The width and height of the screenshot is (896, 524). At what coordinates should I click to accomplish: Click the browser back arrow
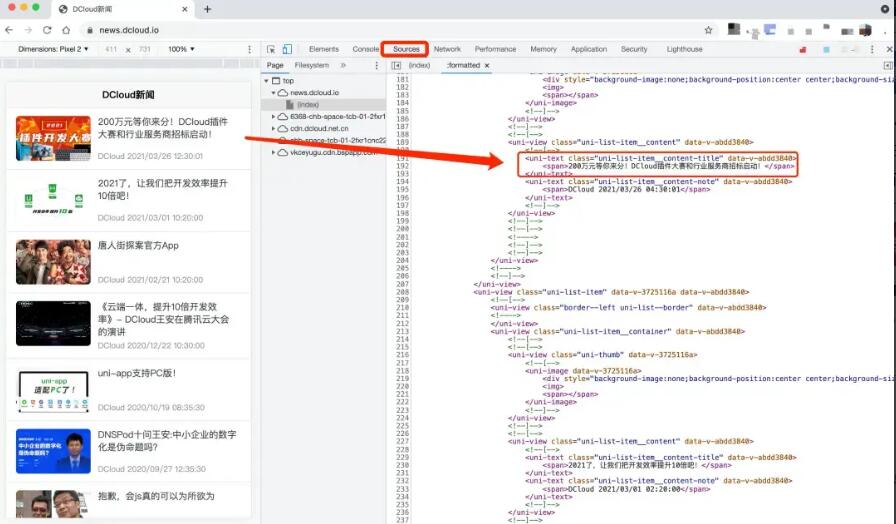(x=9, y=30)
